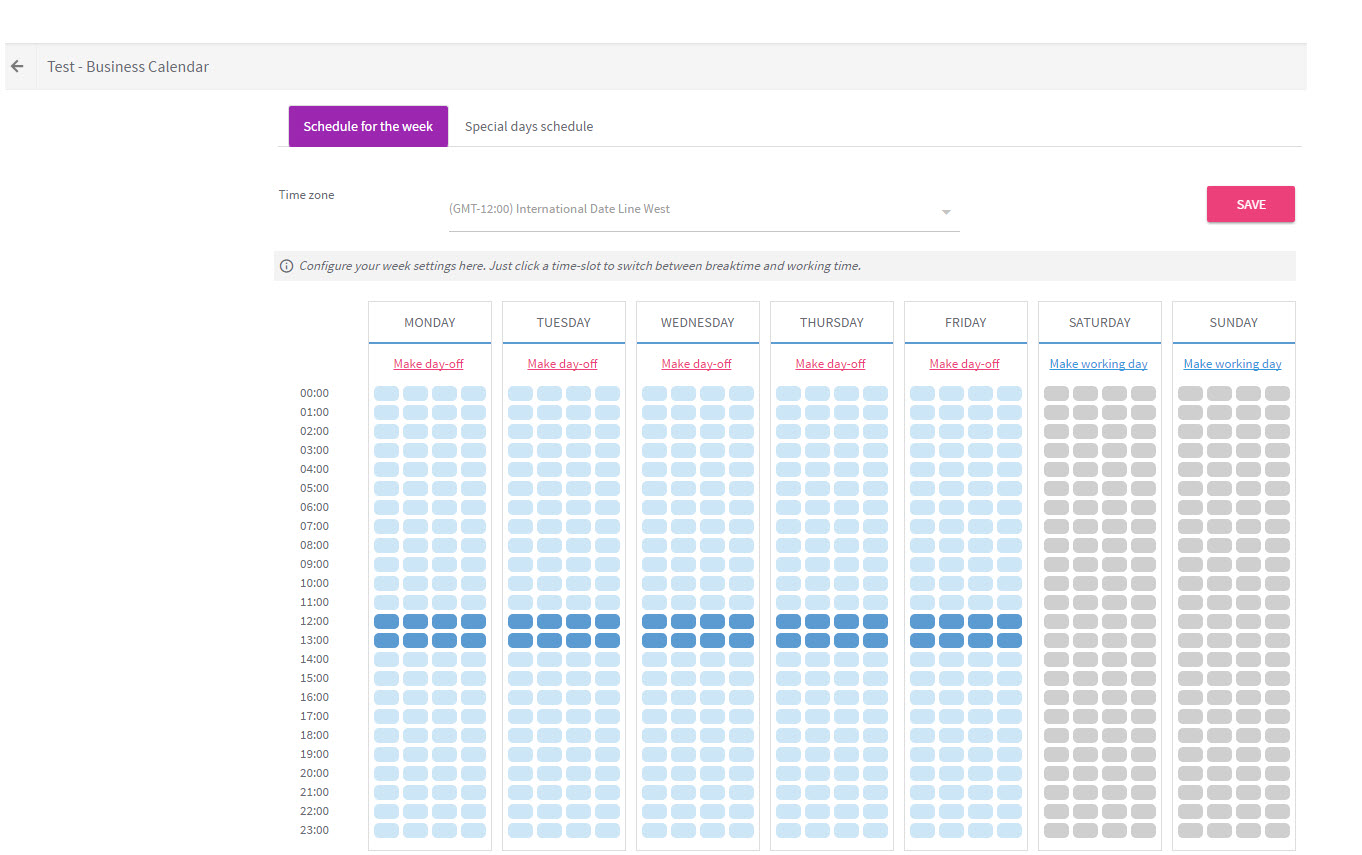Screen dimensions: 1362x855
Task: Make Sunday a working day
Action: [x=1233, y=364]
